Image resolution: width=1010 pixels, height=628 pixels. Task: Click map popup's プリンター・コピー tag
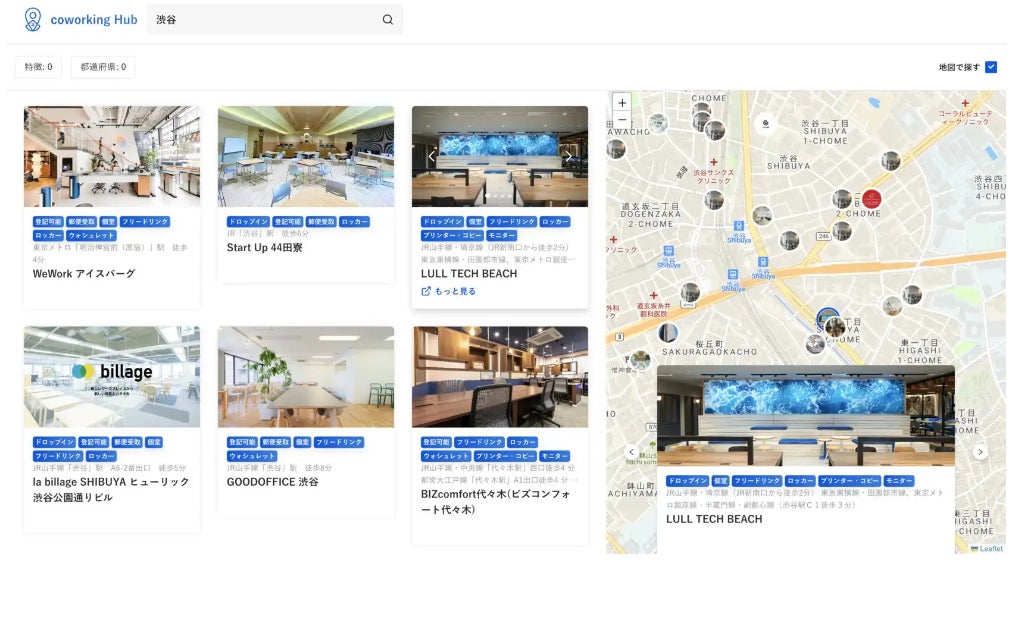849,481
